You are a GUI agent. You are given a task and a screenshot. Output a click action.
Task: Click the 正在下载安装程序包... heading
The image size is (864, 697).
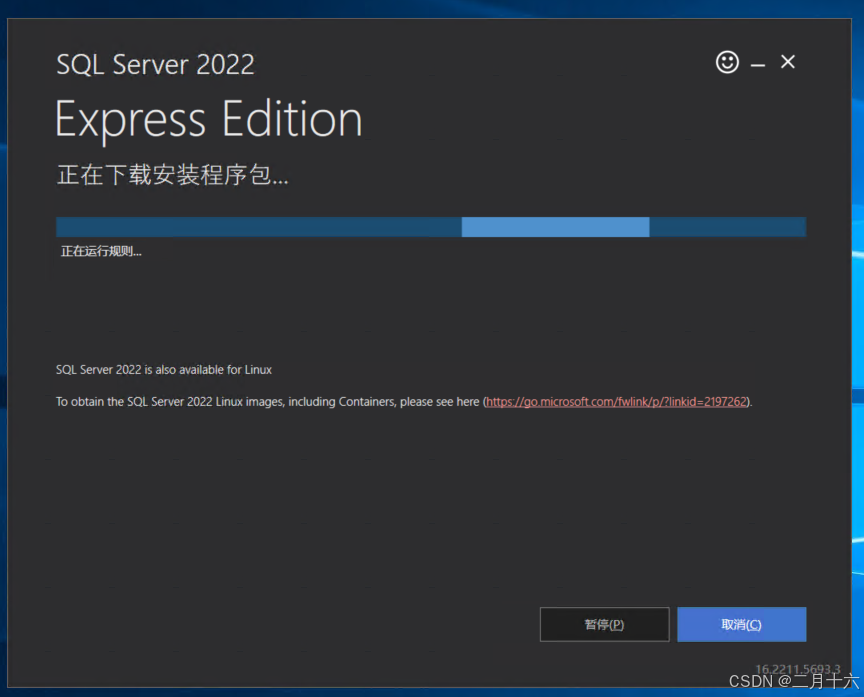[172, 175]
